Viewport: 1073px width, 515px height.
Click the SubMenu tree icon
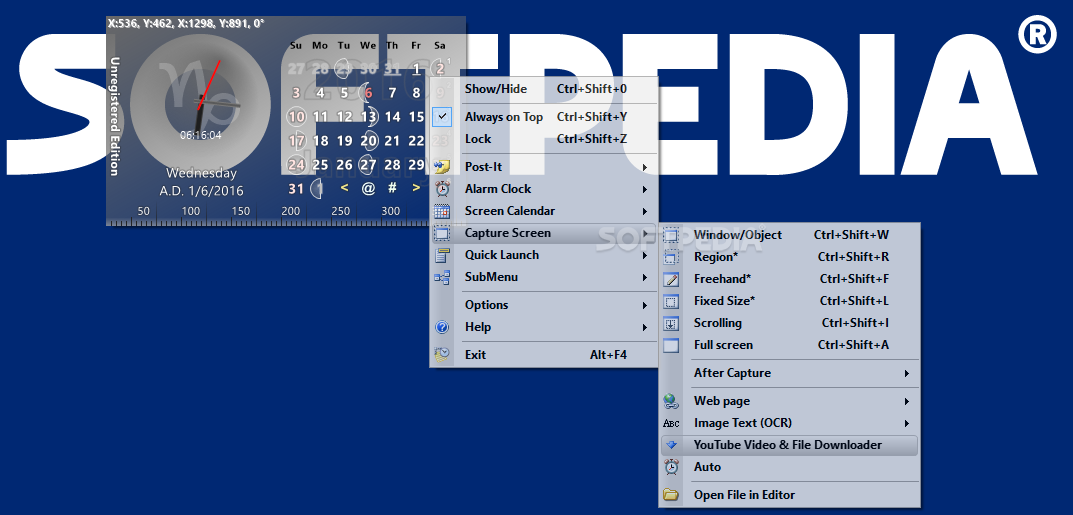[x=442, y=277]
